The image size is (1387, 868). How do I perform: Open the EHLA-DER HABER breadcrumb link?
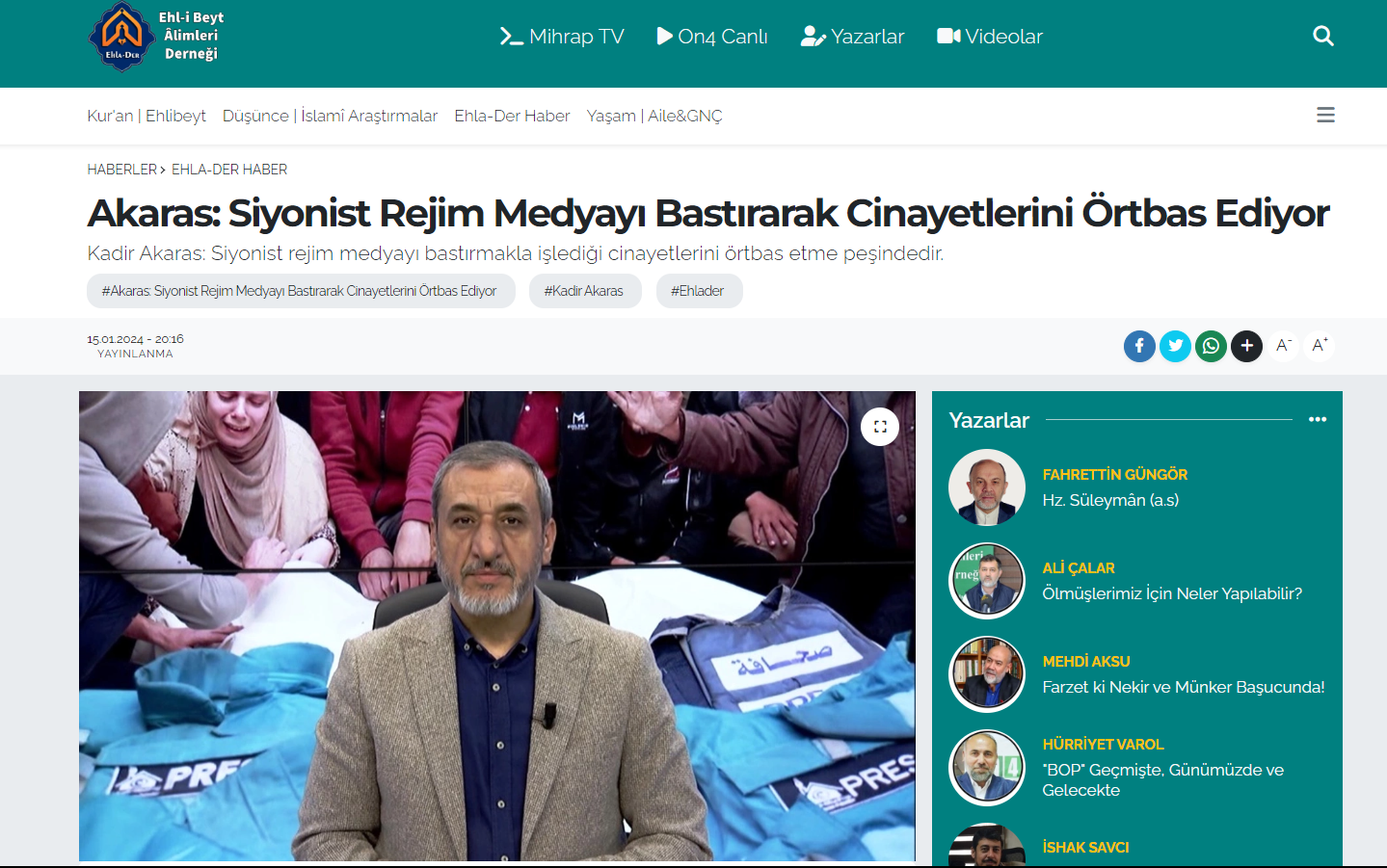[229, 170]
